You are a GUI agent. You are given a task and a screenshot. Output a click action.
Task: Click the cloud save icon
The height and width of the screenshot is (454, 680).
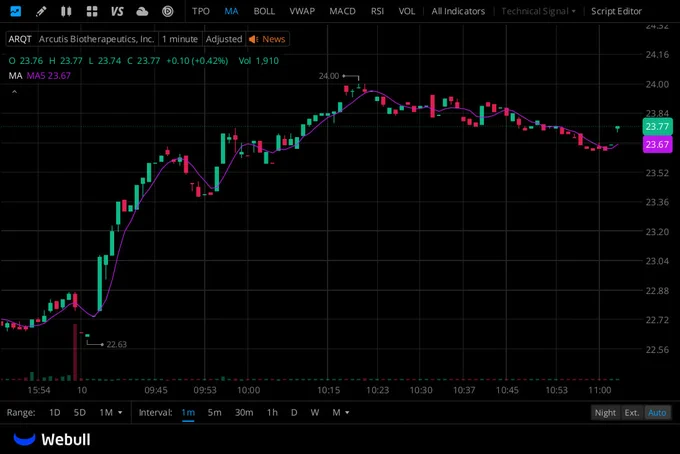pyautogui.click(x=142, y=11)
